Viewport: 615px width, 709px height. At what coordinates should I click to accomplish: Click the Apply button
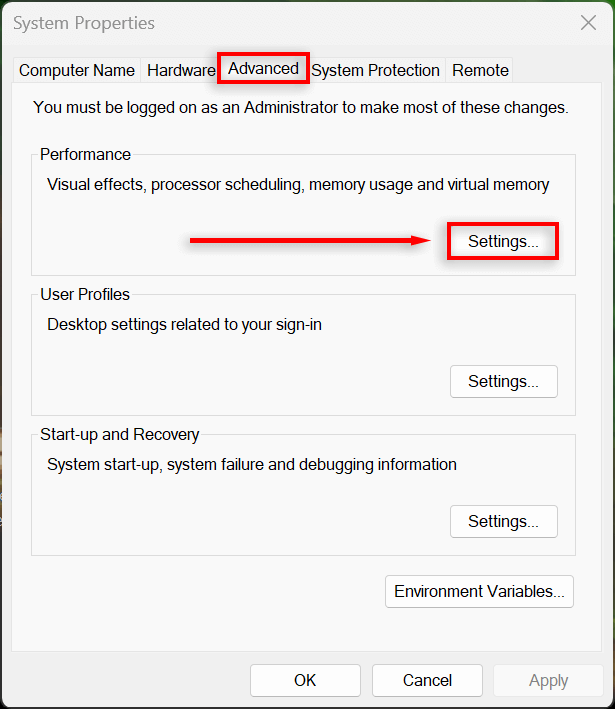tap(548, 680)
